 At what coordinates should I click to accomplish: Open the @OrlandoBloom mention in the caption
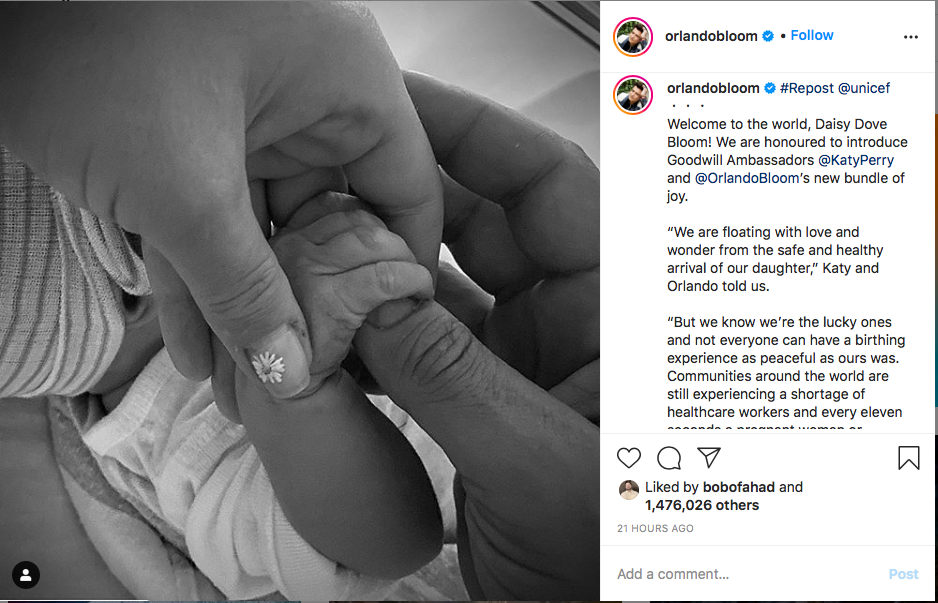tap(747, 178)
